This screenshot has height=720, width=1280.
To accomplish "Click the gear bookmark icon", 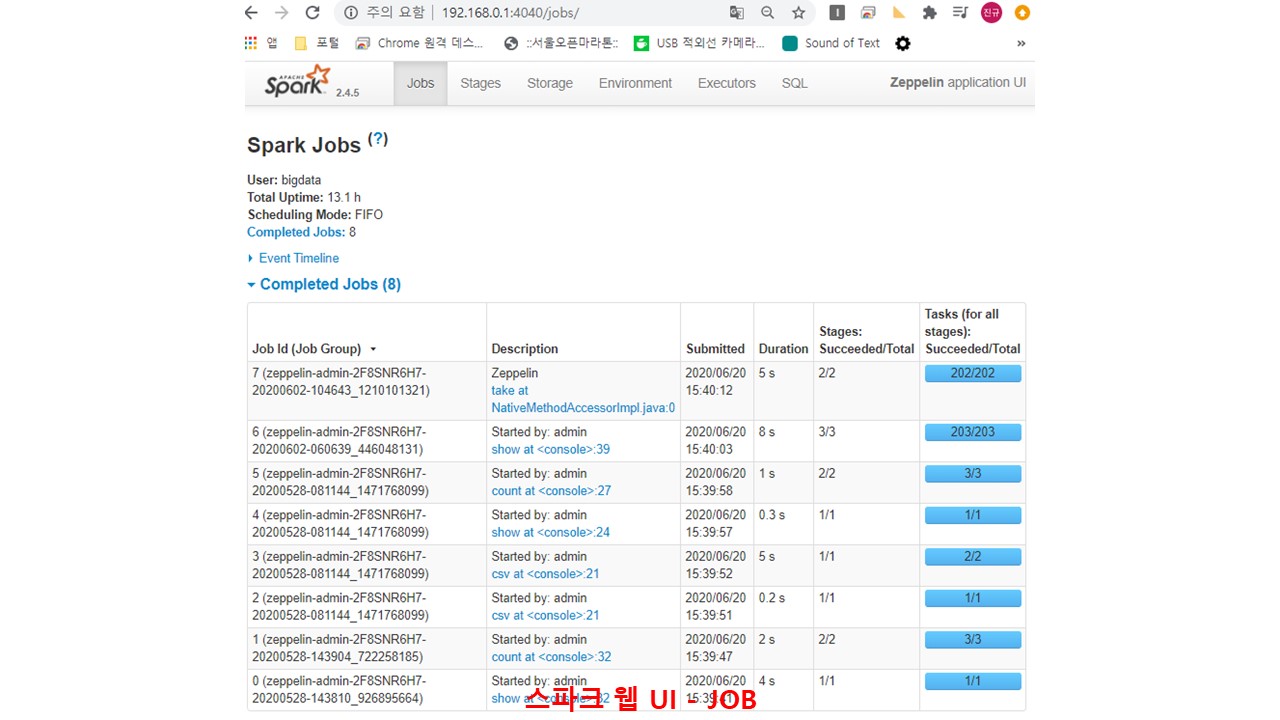I will 903,43.
